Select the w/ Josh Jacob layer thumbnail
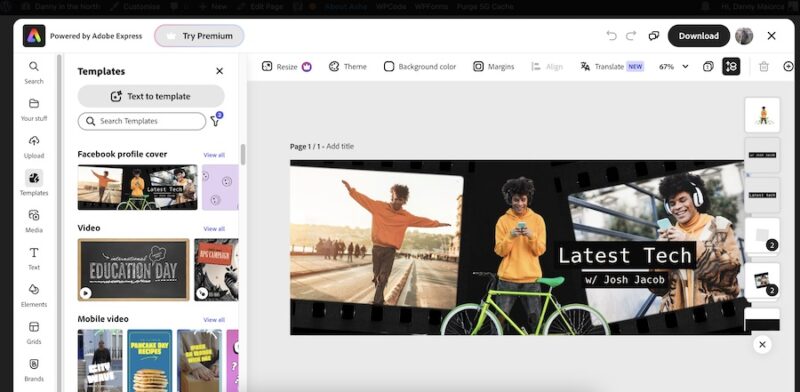 pos(762,155)
